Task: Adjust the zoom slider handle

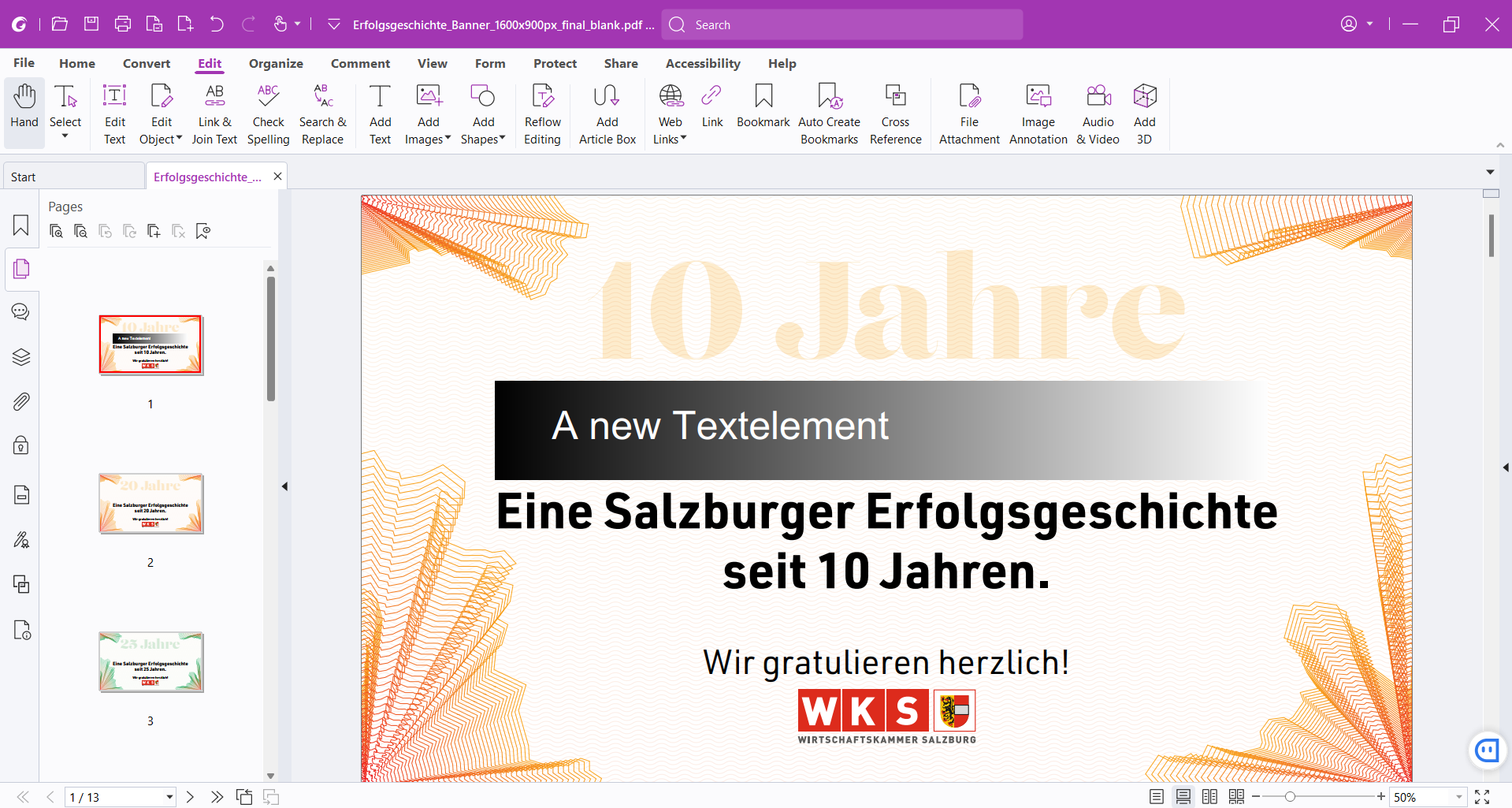Action: click(x=1290, y=797)
